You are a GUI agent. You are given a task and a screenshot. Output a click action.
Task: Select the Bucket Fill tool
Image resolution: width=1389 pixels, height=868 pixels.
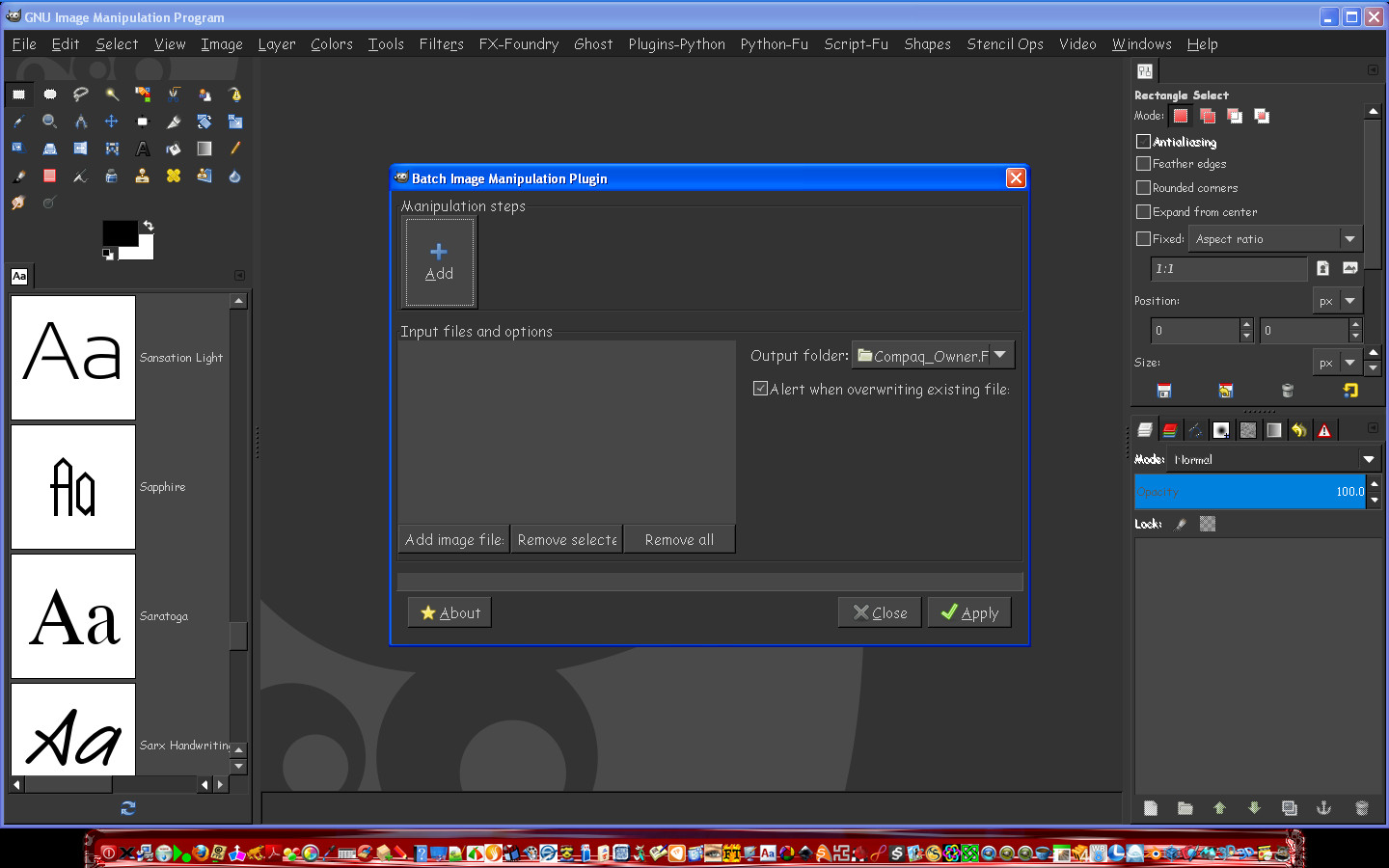pos(173,149)
